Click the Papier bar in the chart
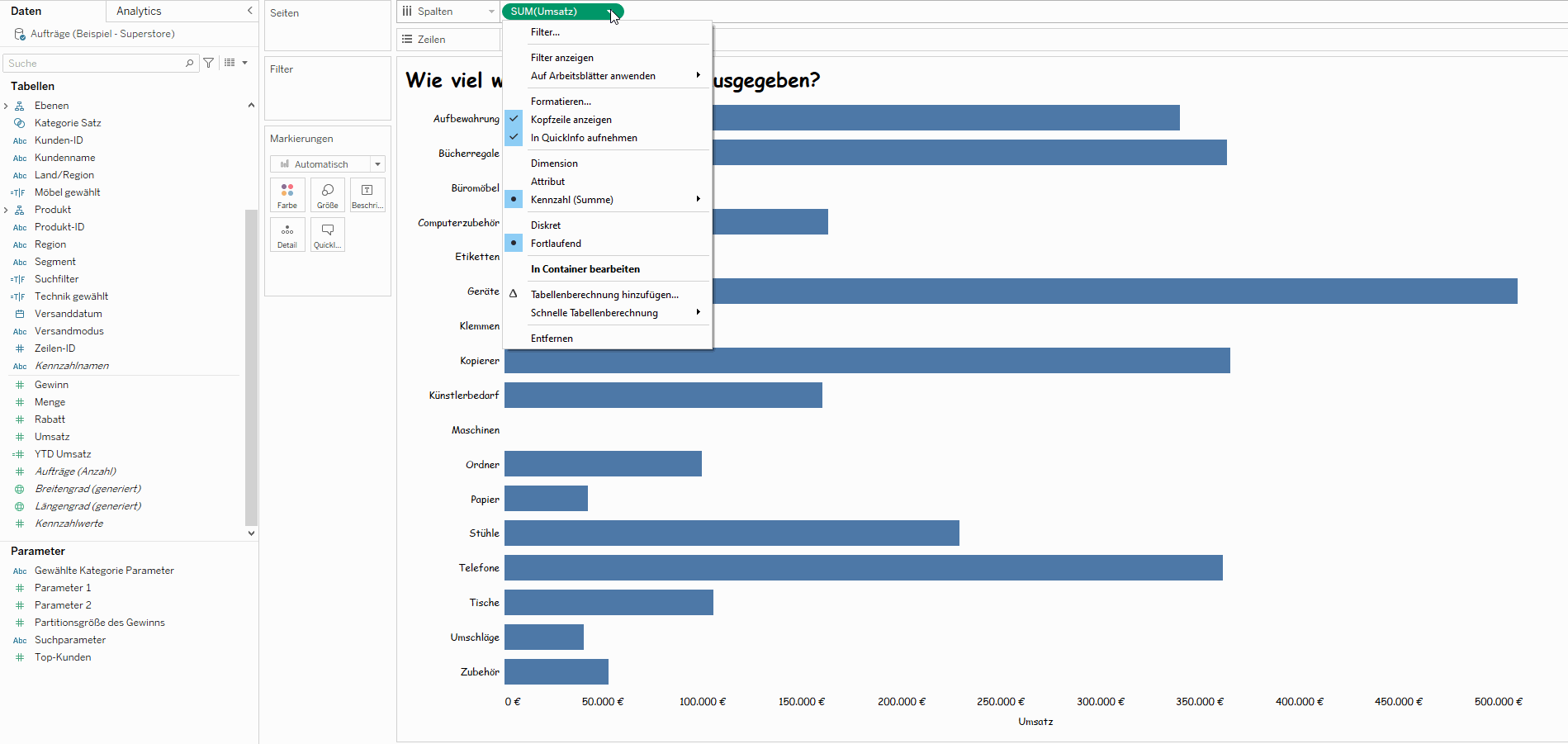 click(x=546, y=499)
